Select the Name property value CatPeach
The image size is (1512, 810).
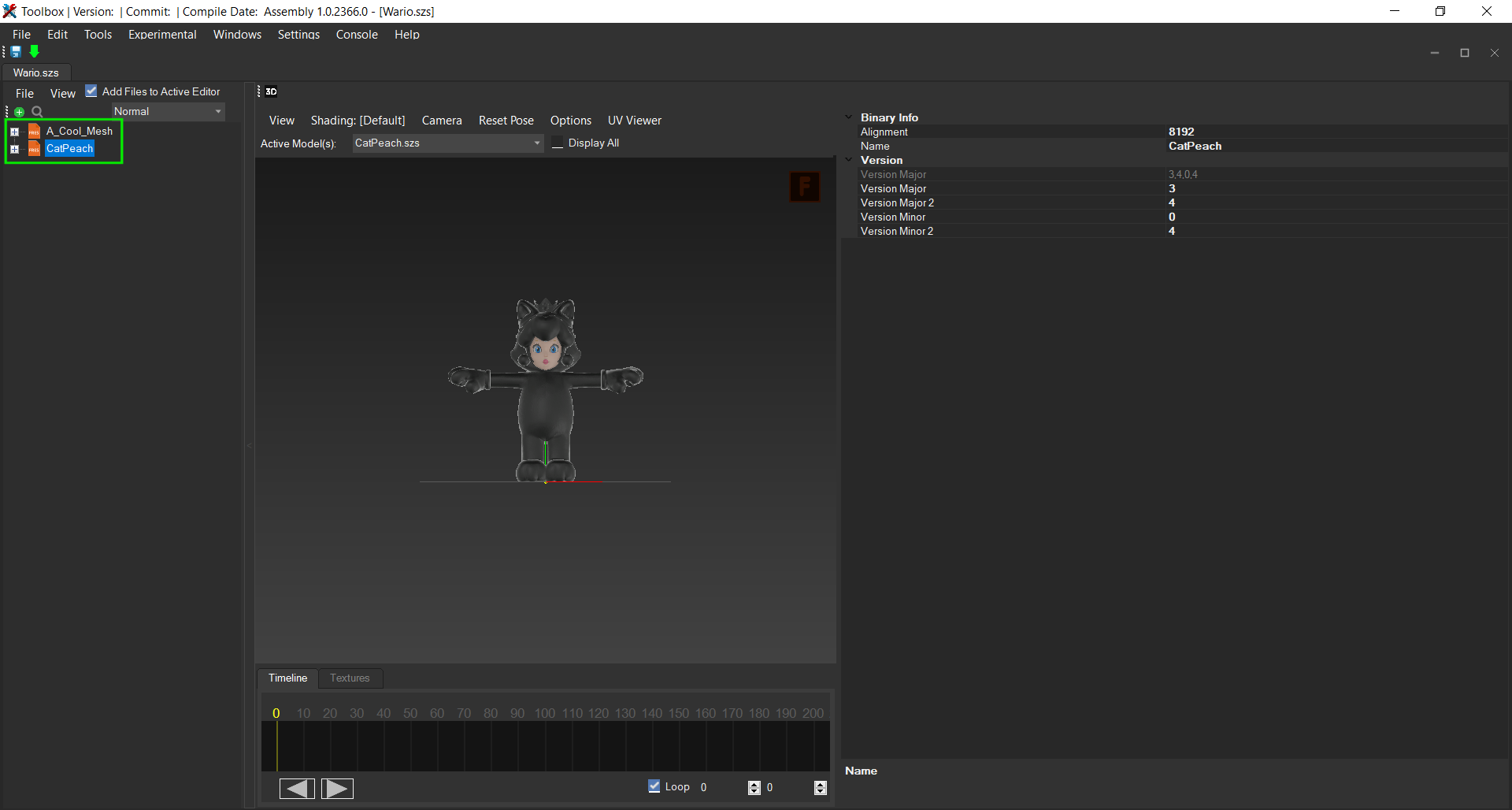point(1195,146)
